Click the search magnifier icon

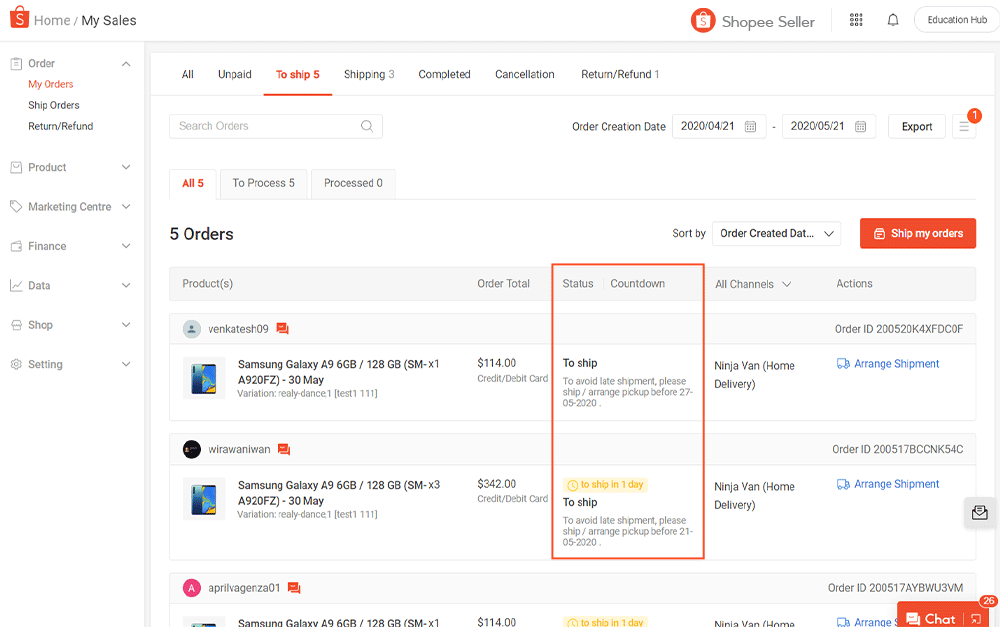[367, 126]
